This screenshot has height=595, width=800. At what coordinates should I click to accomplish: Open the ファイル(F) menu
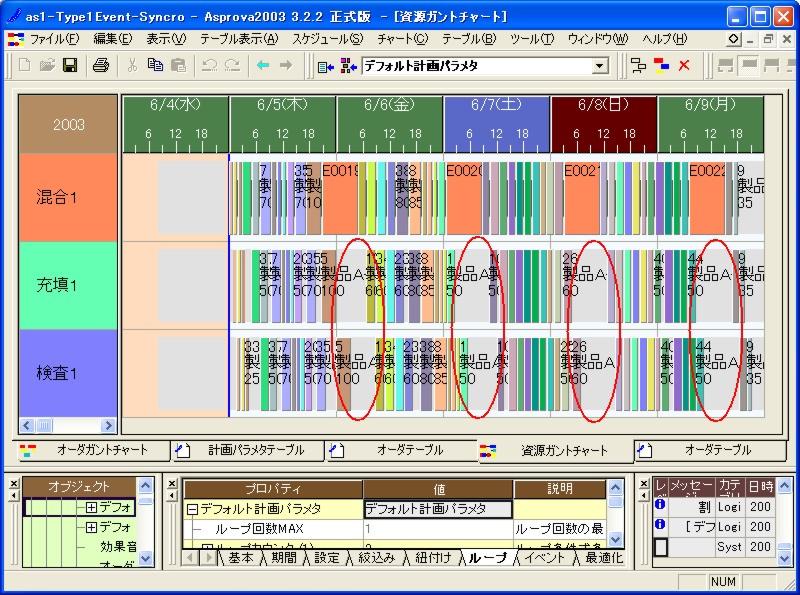pyautogui.click(x=55, y=39)
